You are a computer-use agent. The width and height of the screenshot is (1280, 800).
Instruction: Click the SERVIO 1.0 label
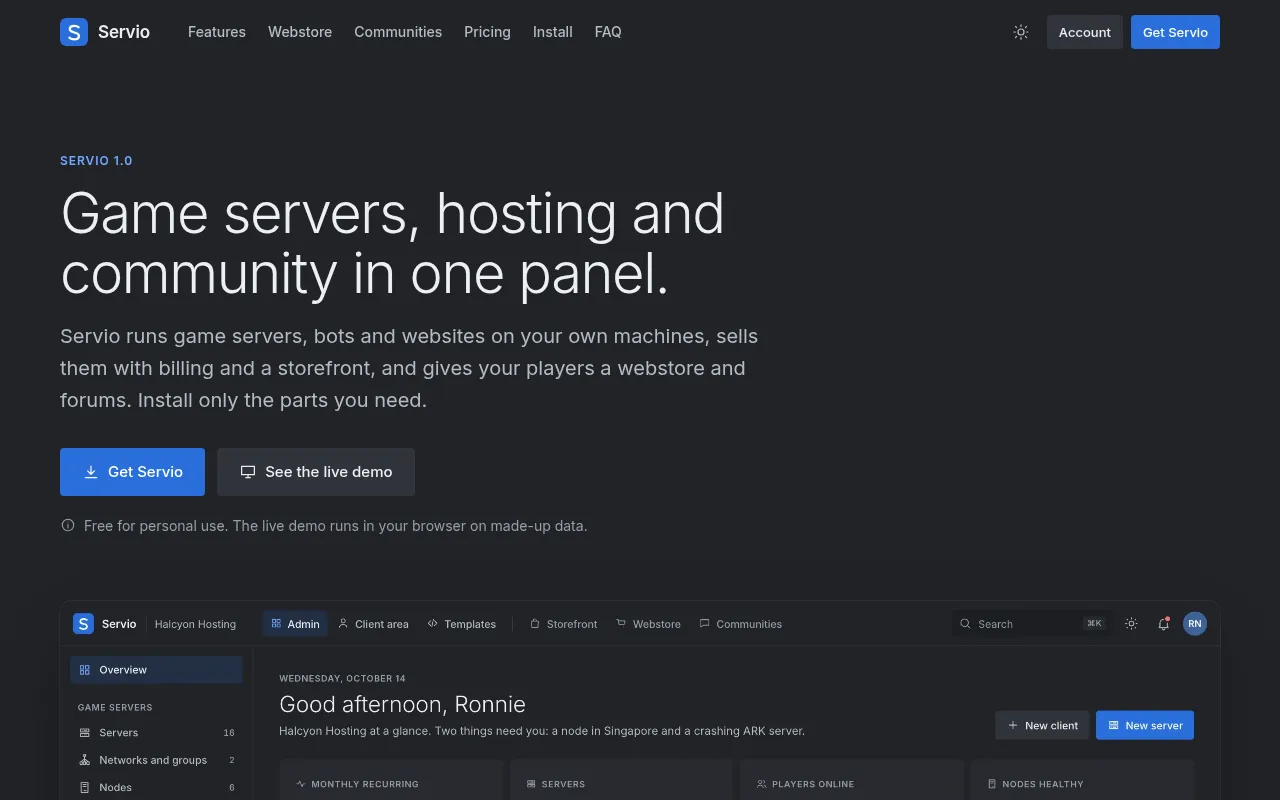pos(96,161)
